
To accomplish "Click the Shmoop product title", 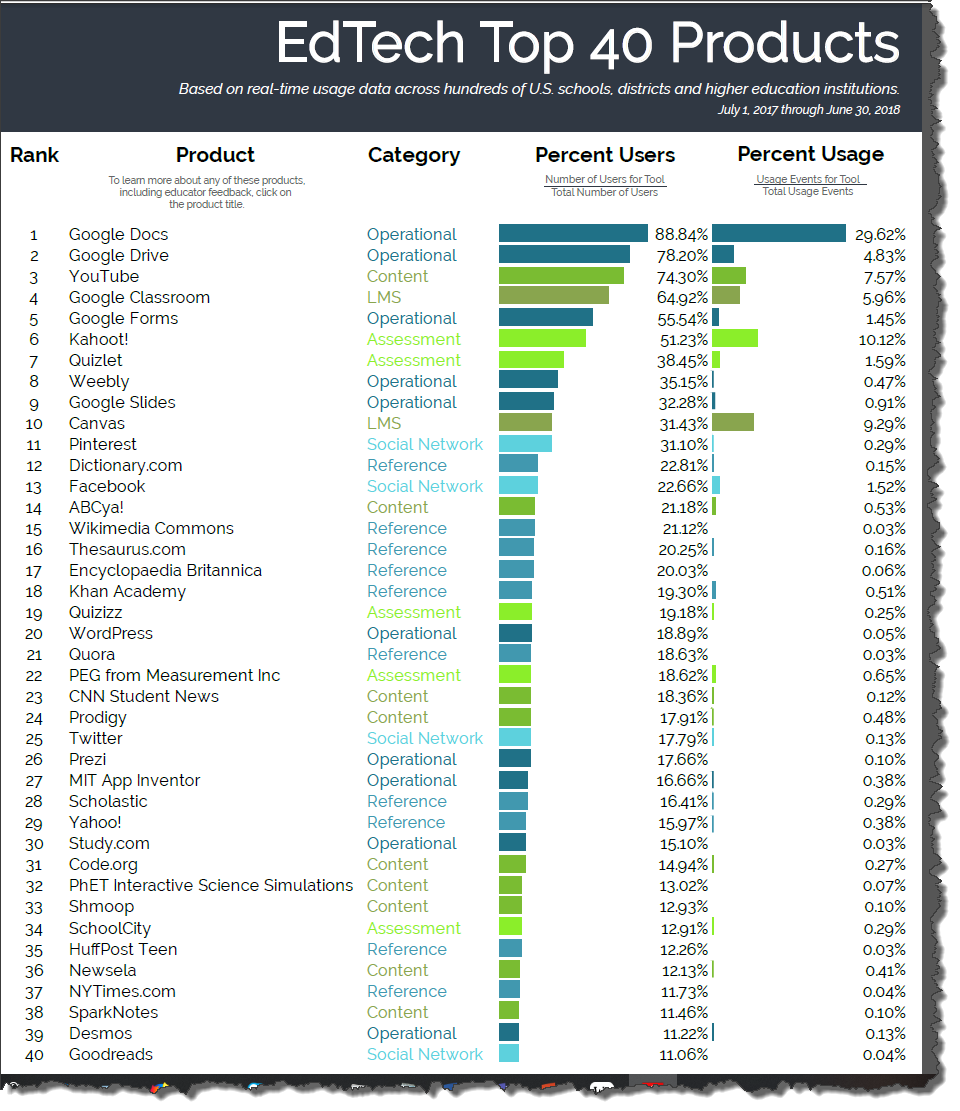I will coord(101,907).
